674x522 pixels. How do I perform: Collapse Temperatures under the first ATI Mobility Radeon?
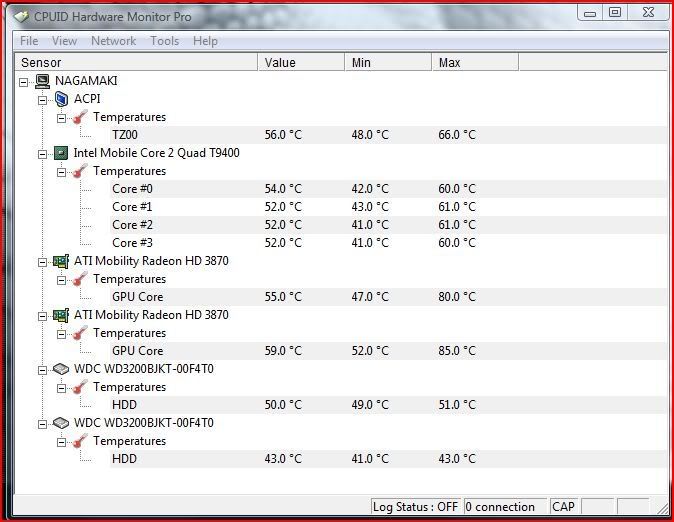coord(61,280)
